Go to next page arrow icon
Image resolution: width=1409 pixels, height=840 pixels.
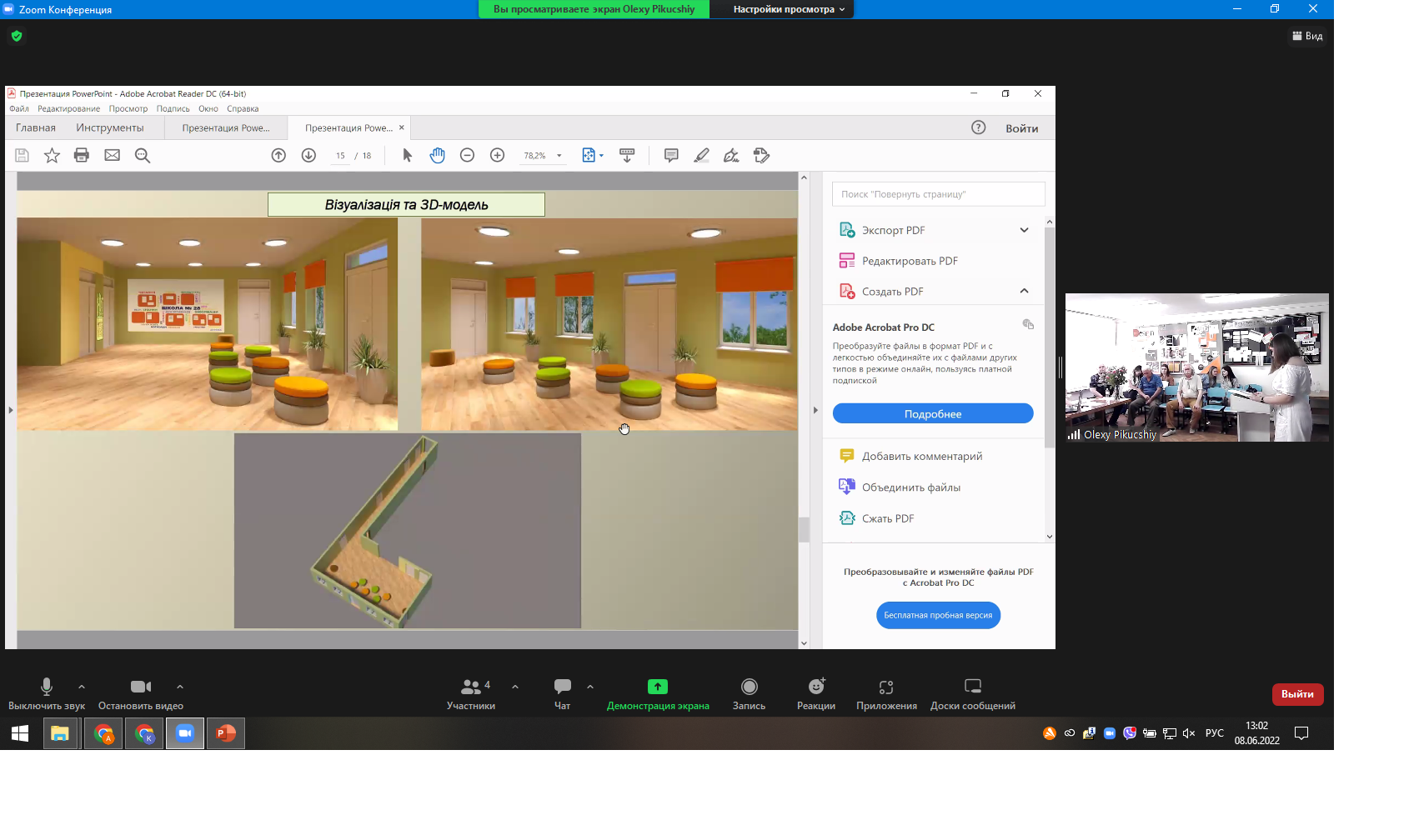[x=308, y=155]
